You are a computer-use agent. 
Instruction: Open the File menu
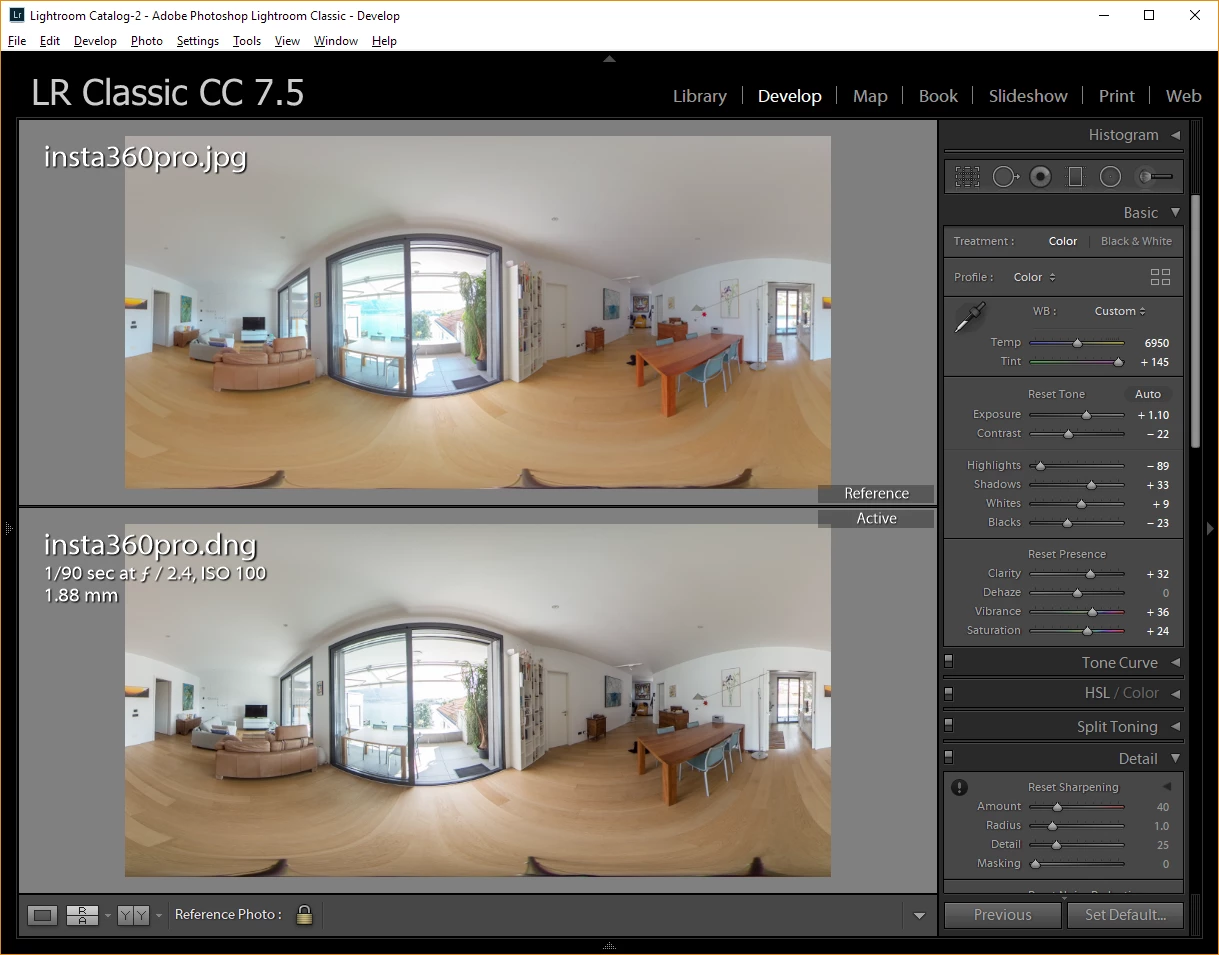coord(17,41)
